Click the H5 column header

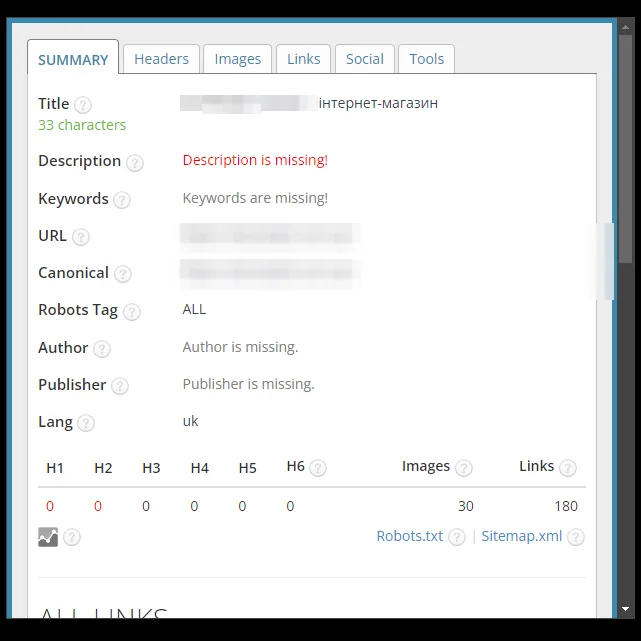coord(247,468)
